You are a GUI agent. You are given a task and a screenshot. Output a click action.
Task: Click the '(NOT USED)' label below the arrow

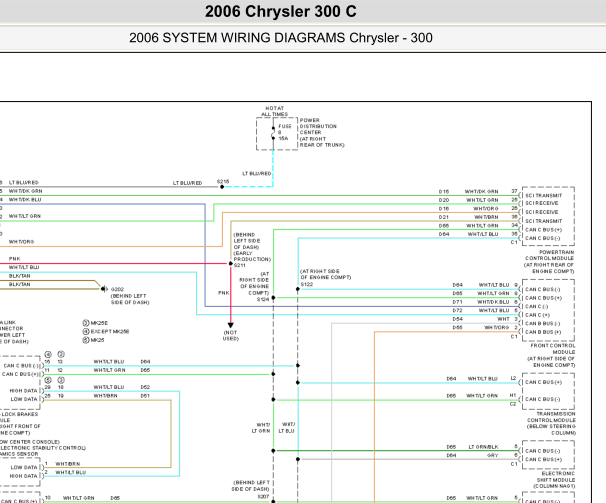click(231, 336)
